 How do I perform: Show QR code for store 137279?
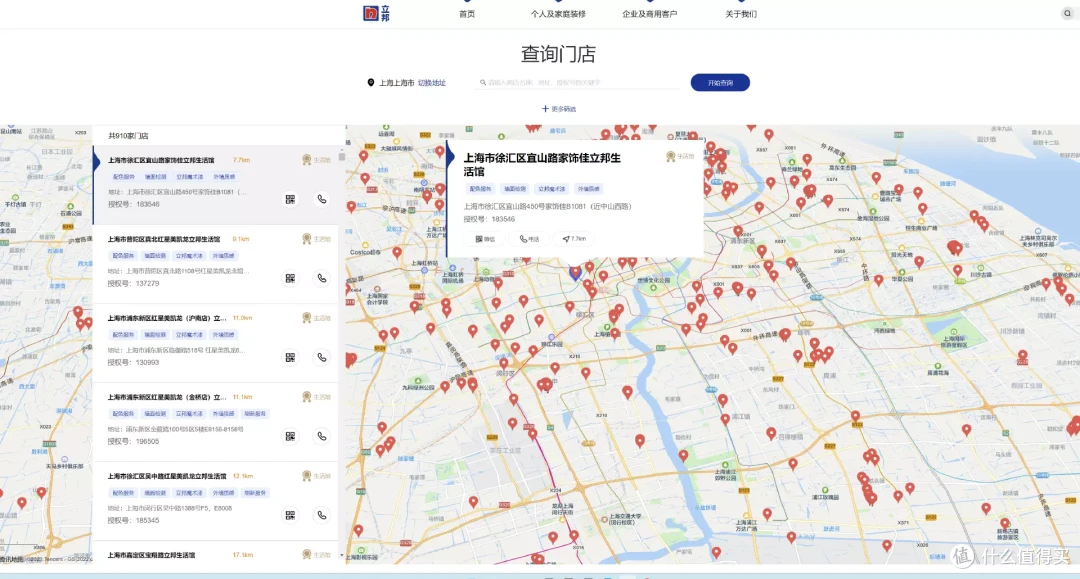290,278
